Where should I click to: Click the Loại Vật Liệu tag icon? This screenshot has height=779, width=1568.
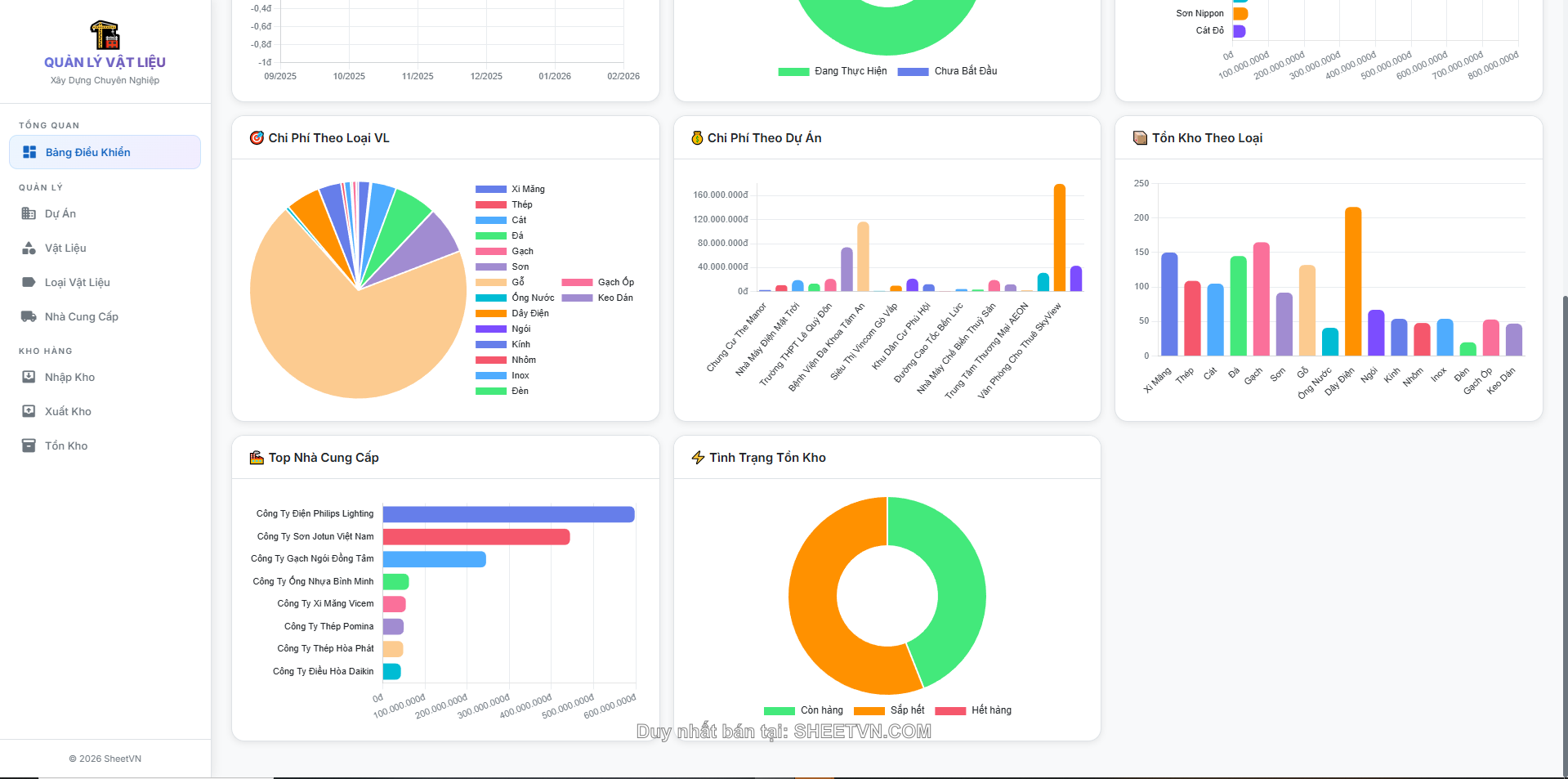(29, 282)
